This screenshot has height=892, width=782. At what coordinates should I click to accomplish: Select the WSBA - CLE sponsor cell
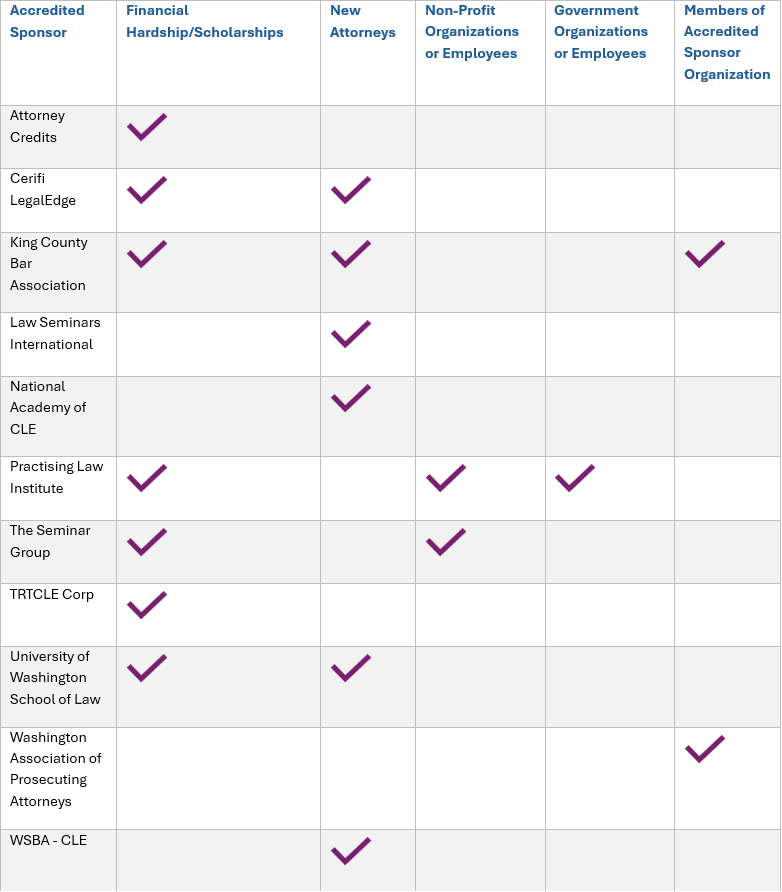[x=48, y=840]
